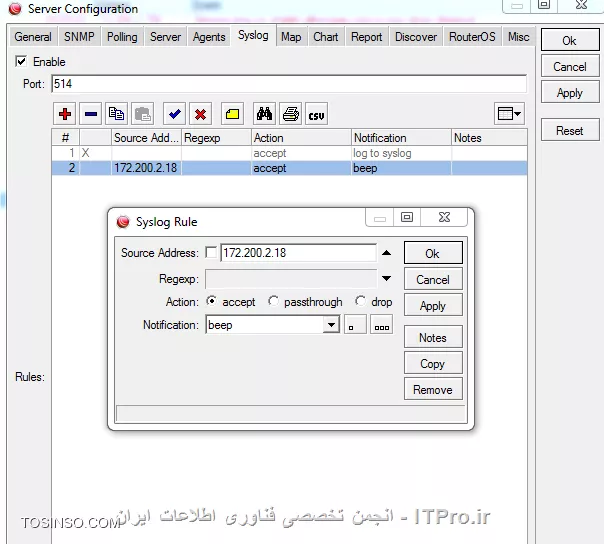The image size is (604, 544).
Task: Print the rules list via printer icon
Action: coord(290,114)
